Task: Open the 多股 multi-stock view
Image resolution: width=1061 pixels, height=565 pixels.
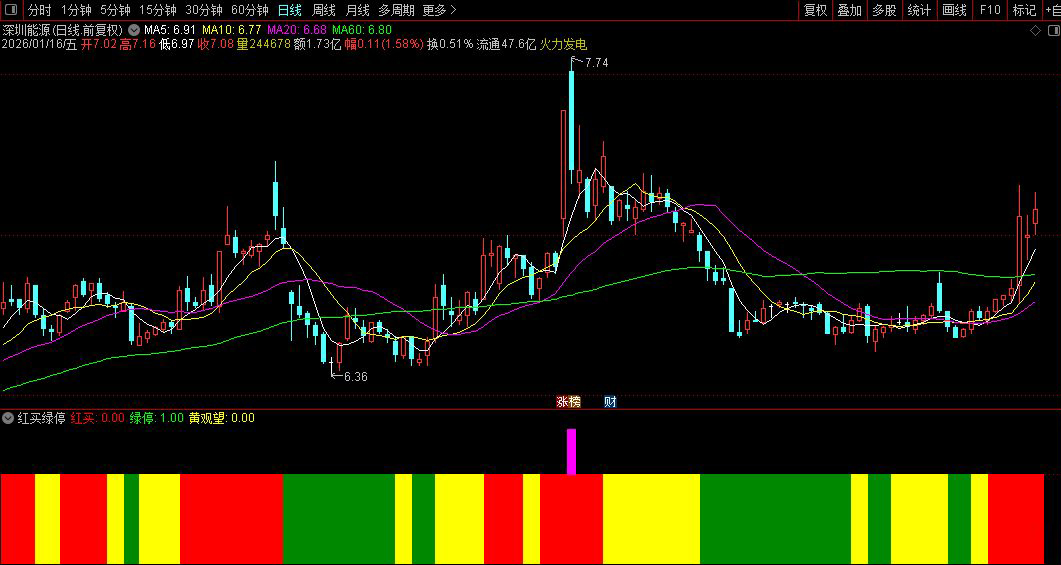Action: pyautogui.click(x=884, y=9)
